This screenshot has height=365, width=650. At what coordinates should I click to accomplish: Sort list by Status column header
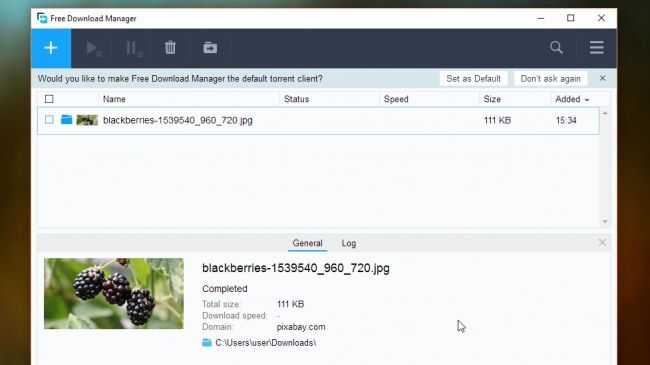296,99
